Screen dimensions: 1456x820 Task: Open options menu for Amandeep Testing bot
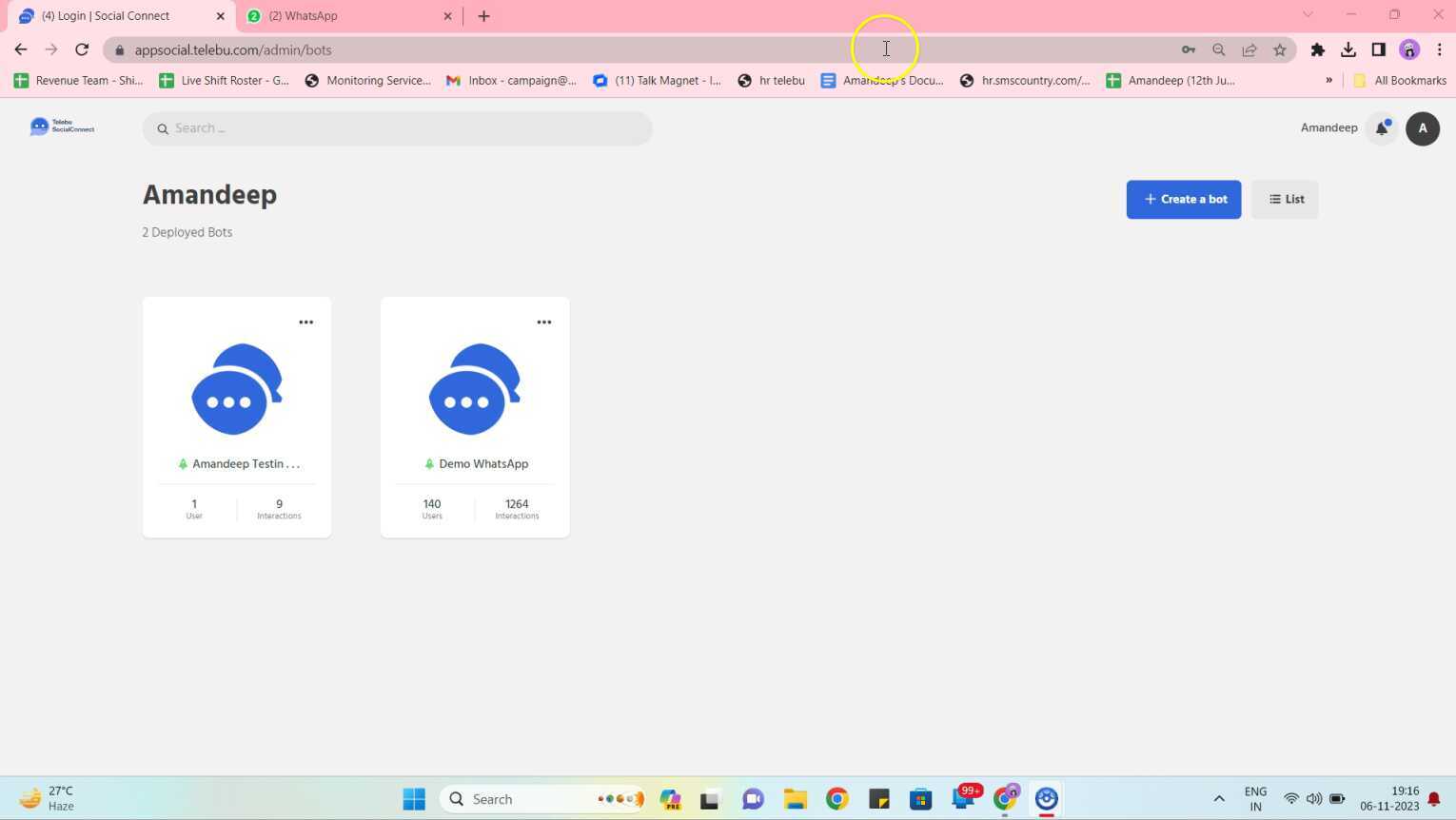click(x=305, y=322)
